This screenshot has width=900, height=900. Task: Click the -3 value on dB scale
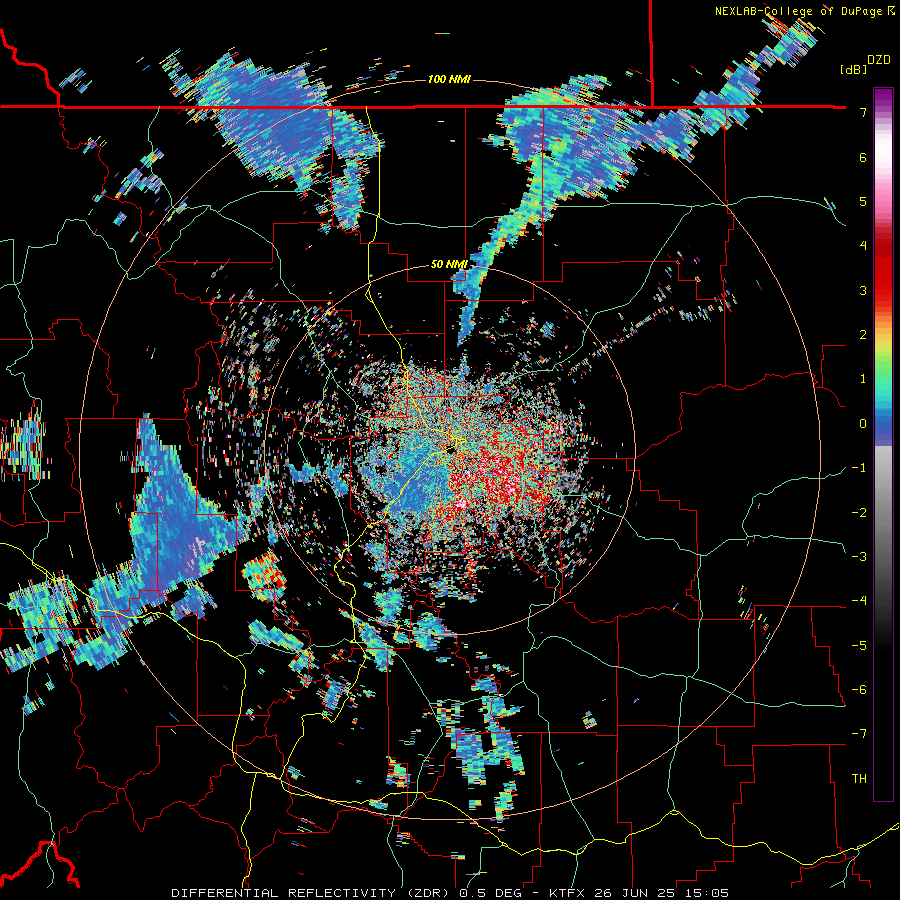point(859,556)
